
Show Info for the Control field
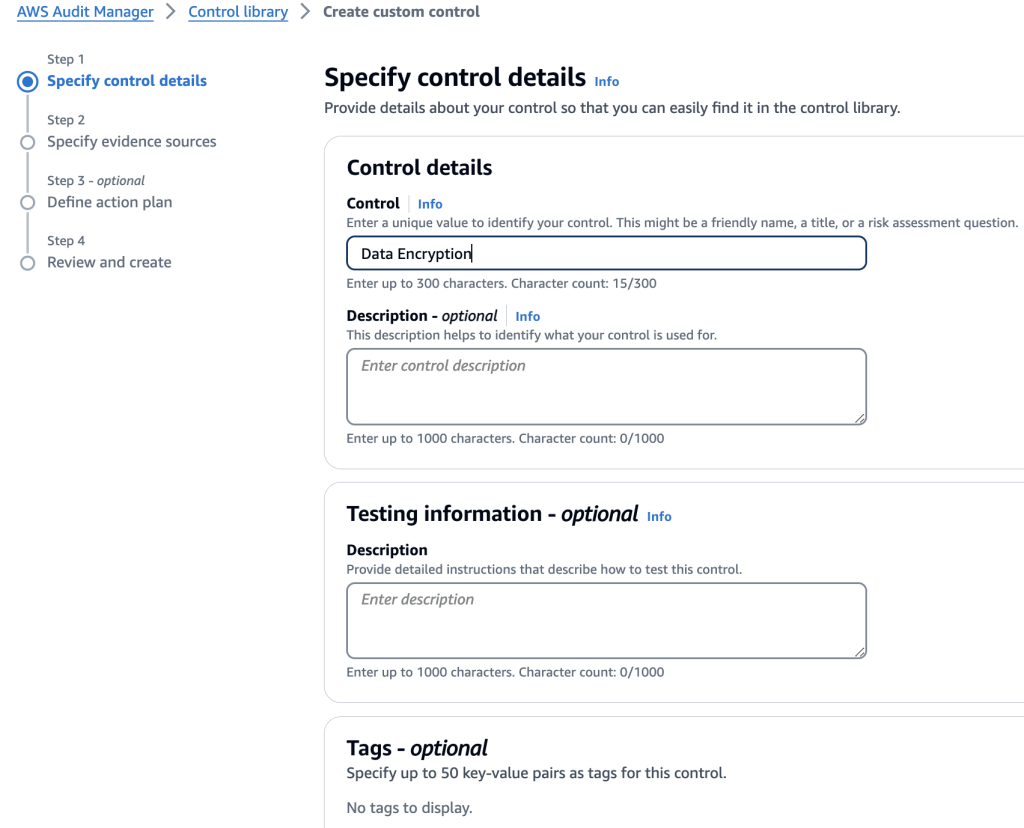pos(430,204)
